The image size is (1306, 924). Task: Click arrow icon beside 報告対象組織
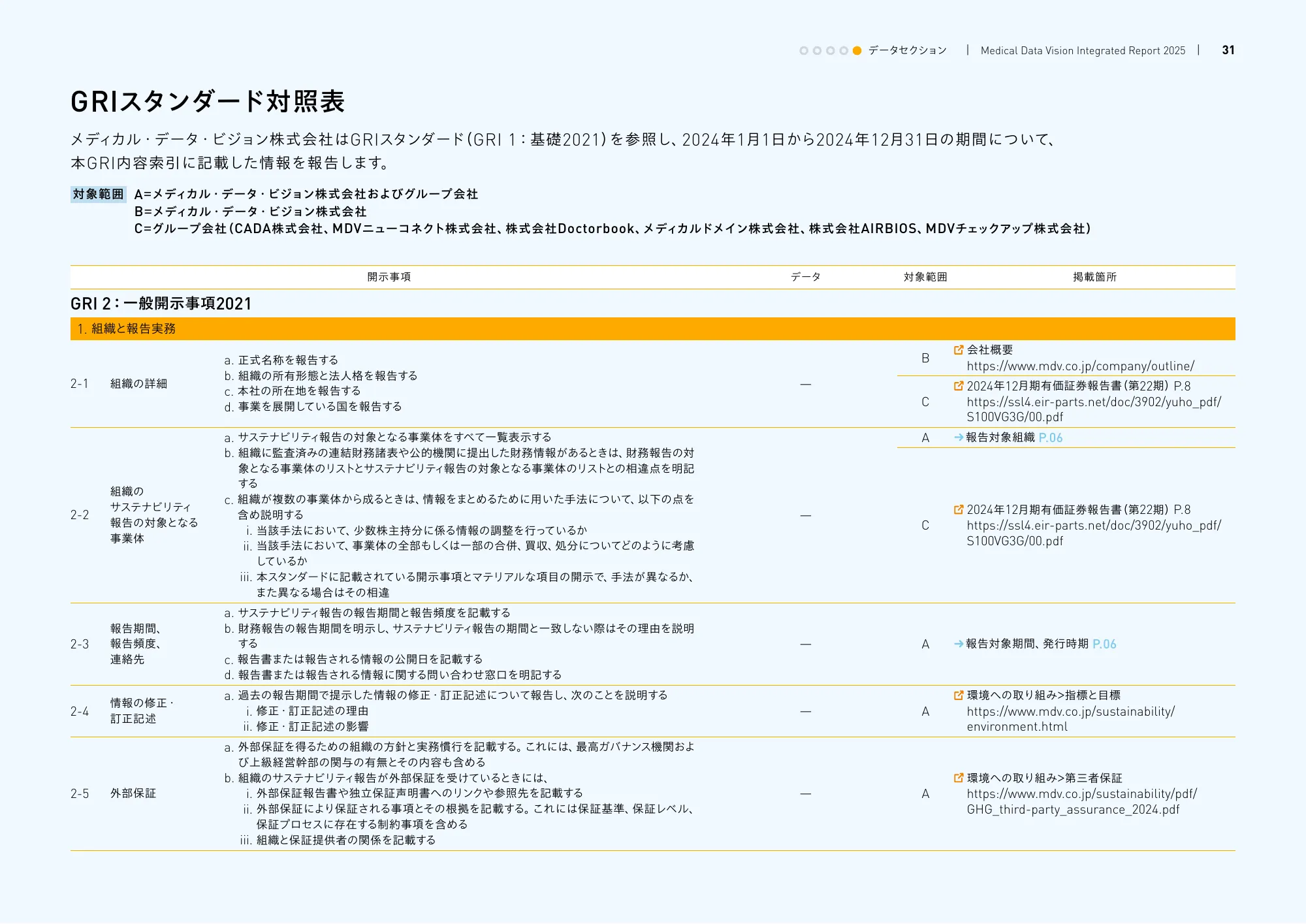(958, 438)
